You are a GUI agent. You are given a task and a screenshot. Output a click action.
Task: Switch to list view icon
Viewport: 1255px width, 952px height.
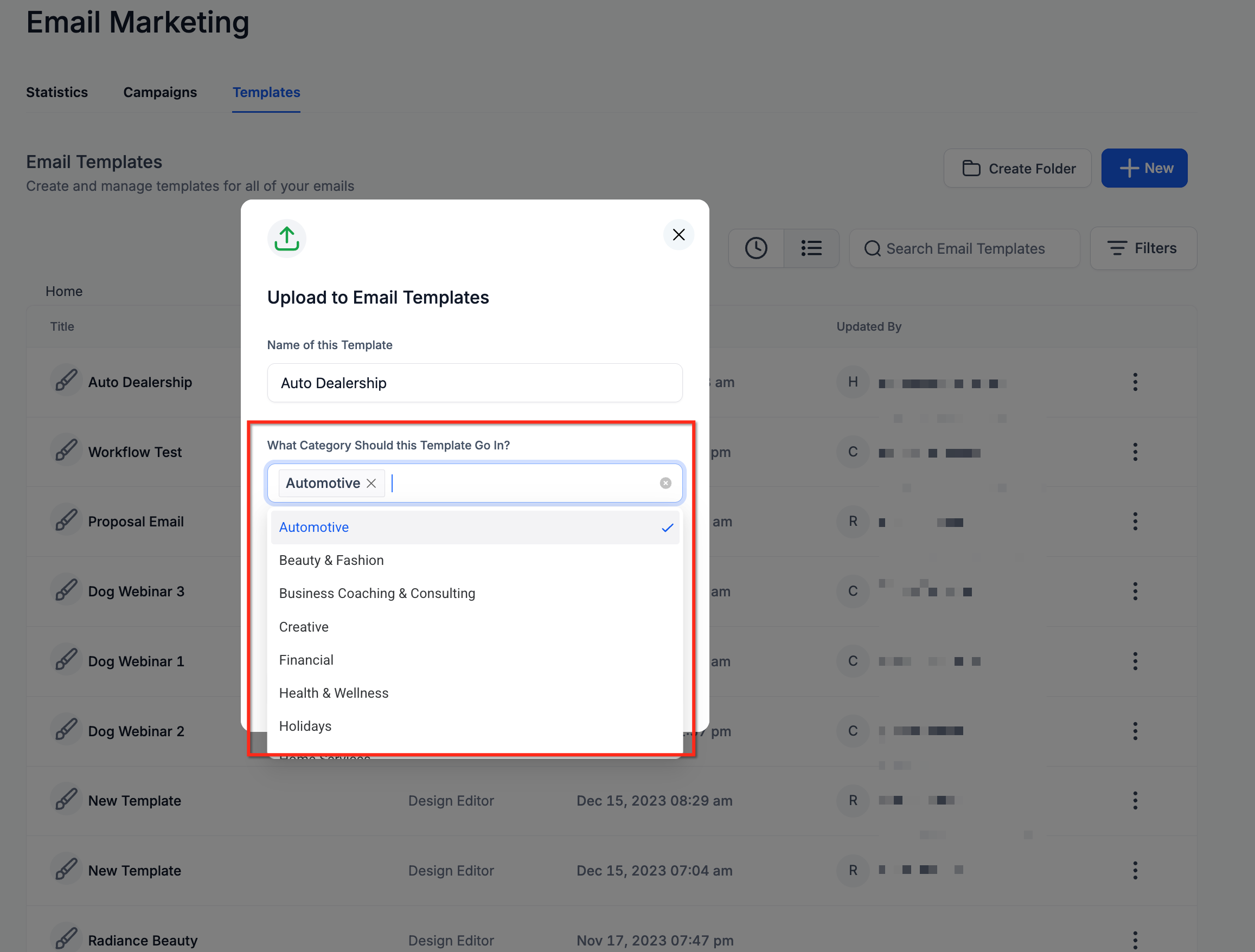[811, 248]
